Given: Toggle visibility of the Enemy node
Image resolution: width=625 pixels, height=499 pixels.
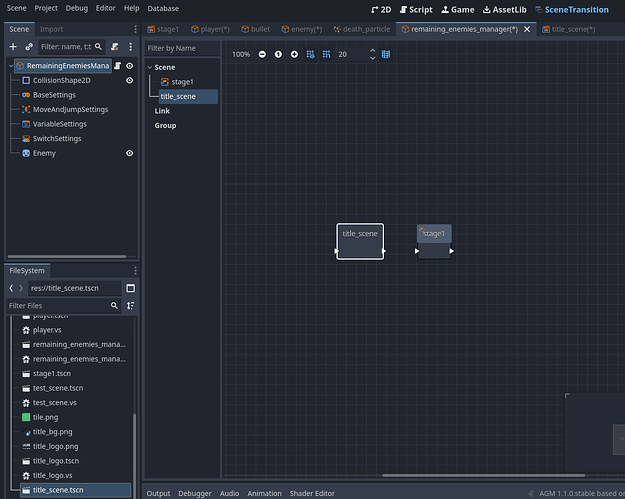Looking at the screenshot, I should [x=130, y=153].
